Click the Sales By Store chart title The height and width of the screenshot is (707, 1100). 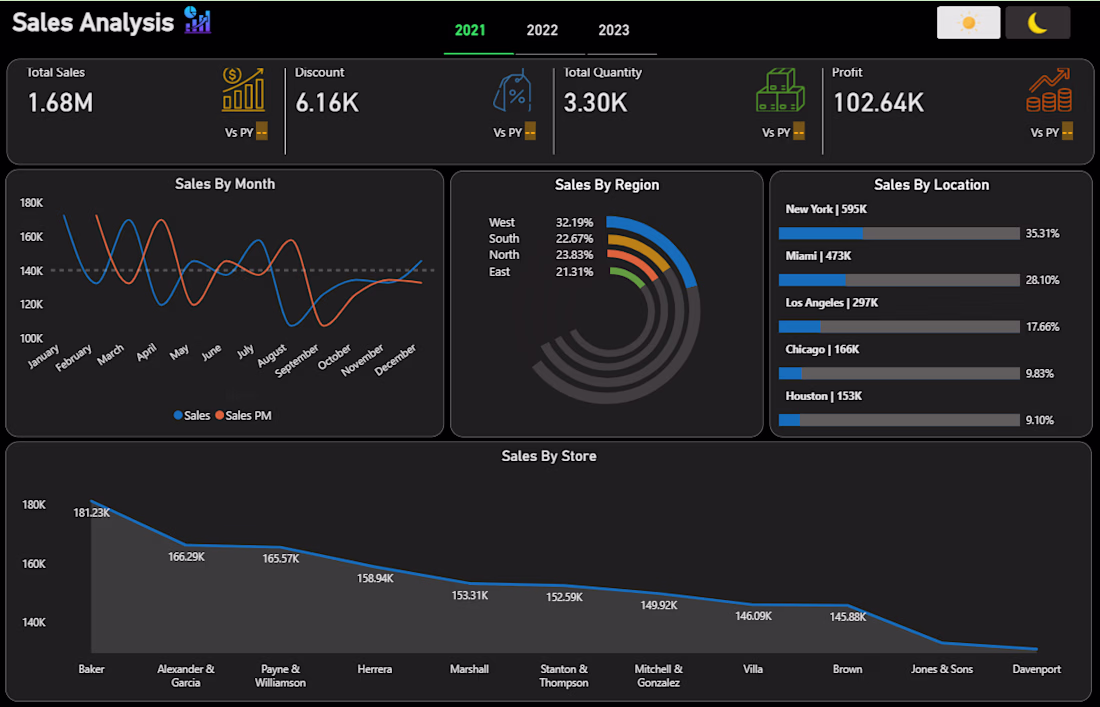point(549,456)
